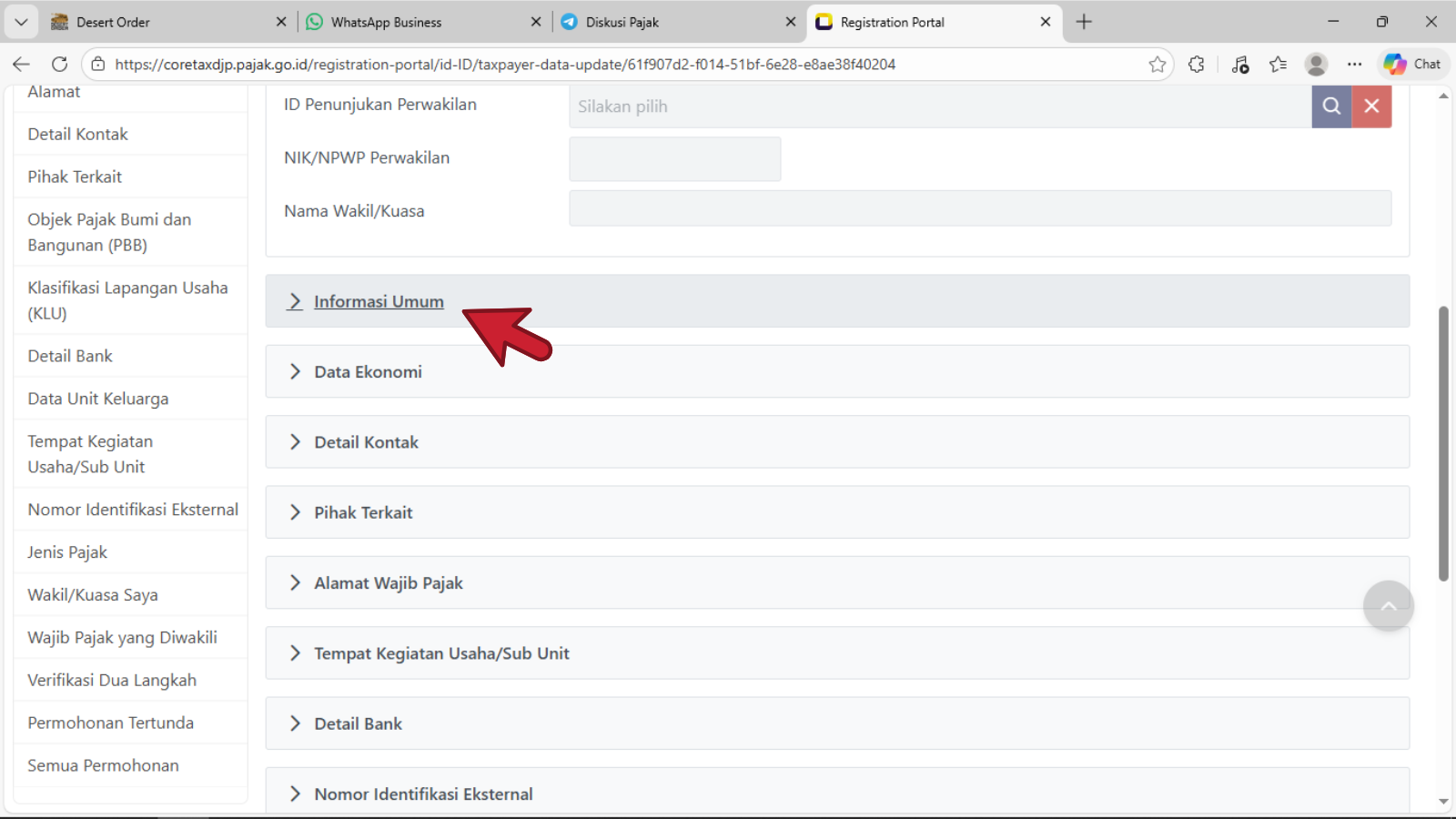Open the browser profile icon

pyautogui.click(x=1316, y=65)
